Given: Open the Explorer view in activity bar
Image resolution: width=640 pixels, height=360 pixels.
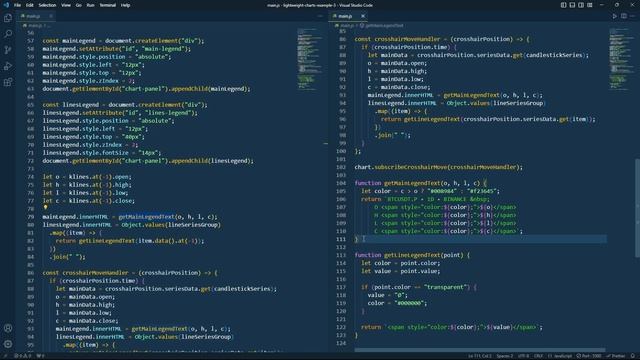Looking at the screenshot, I should [8, 18].
